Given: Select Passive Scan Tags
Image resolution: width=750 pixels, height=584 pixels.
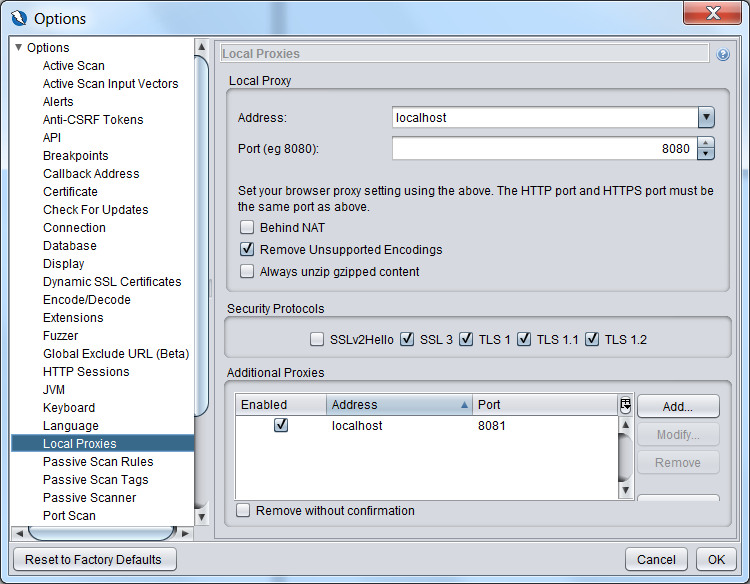Looking at the screenshot, I should [96, 480].
